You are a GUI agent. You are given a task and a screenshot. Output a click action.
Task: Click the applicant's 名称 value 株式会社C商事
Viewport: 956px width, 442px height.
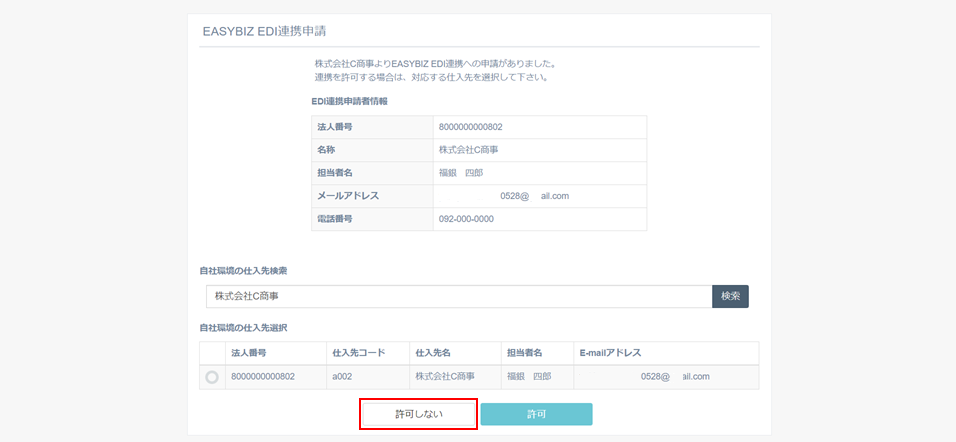pyautogui.click(x=468, y=150)
